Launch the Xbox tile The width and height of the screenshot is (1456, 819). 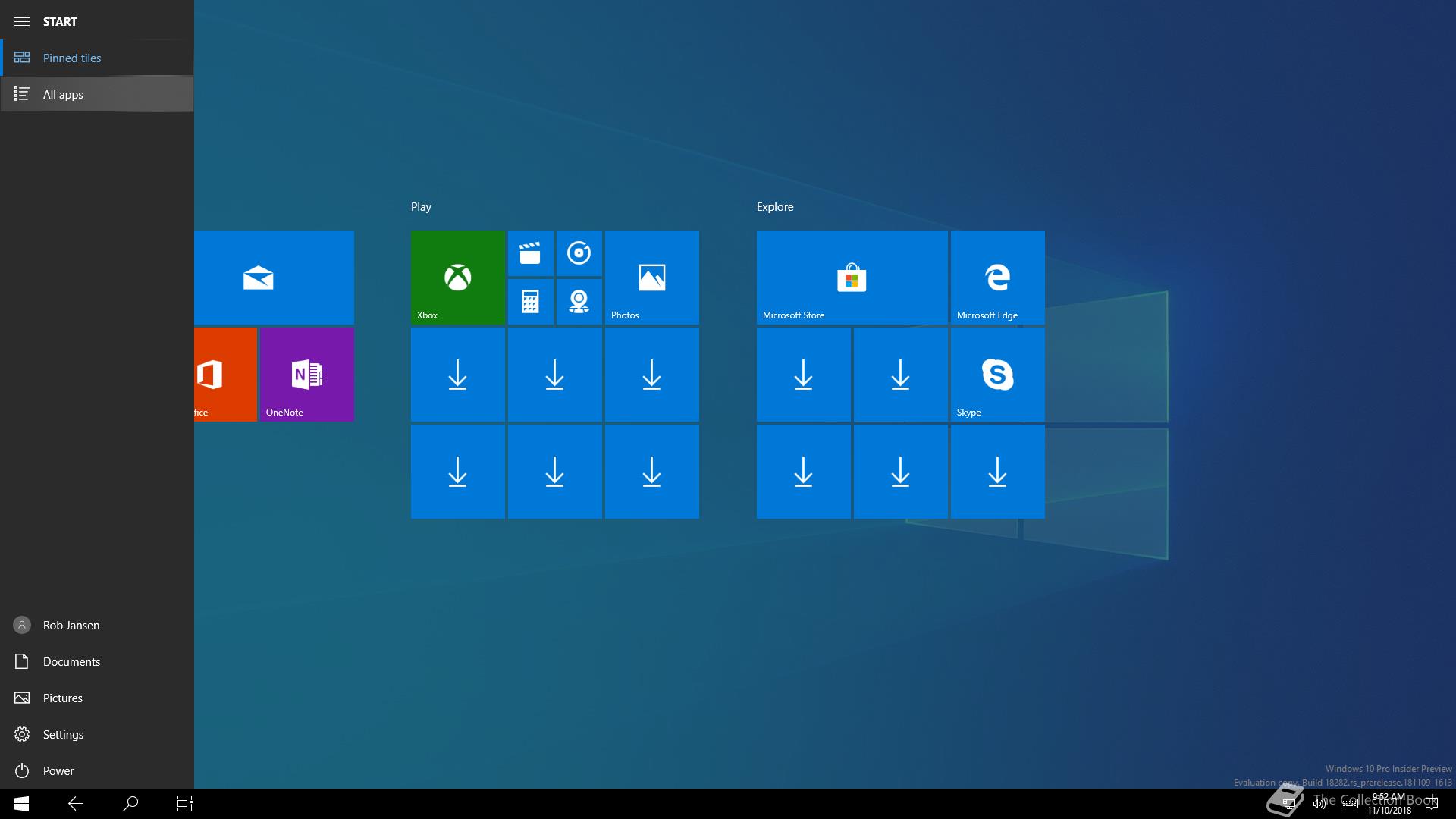pos(458,278)
